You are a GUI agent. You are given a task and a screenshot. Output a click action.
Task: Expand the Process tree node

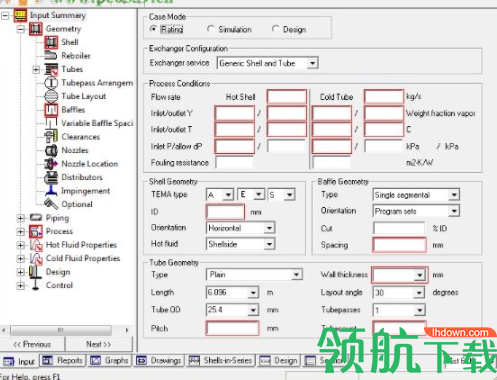point(21,232)
